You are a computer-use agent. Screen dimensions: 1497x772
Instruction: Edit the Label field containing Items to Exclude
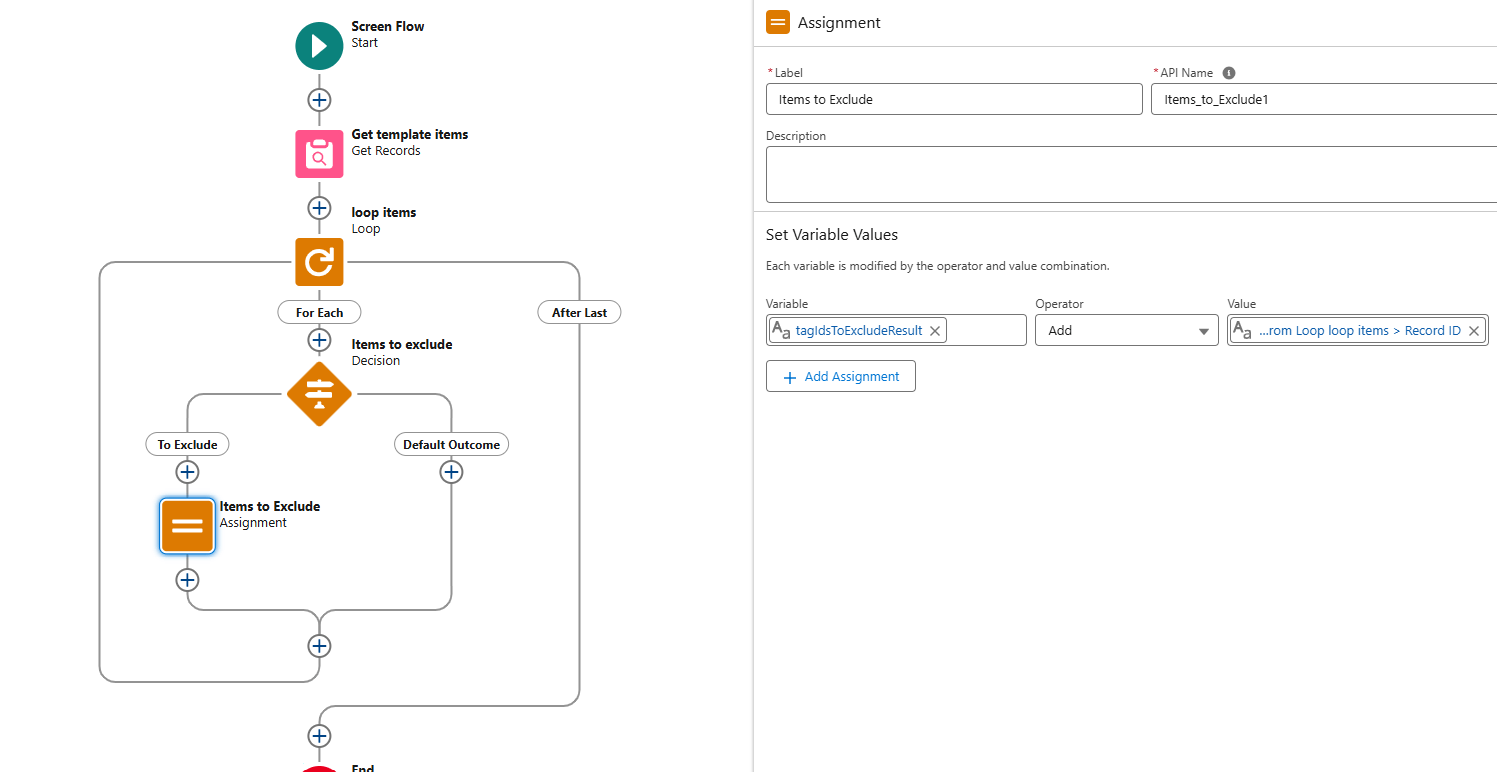tap(954, 99)
